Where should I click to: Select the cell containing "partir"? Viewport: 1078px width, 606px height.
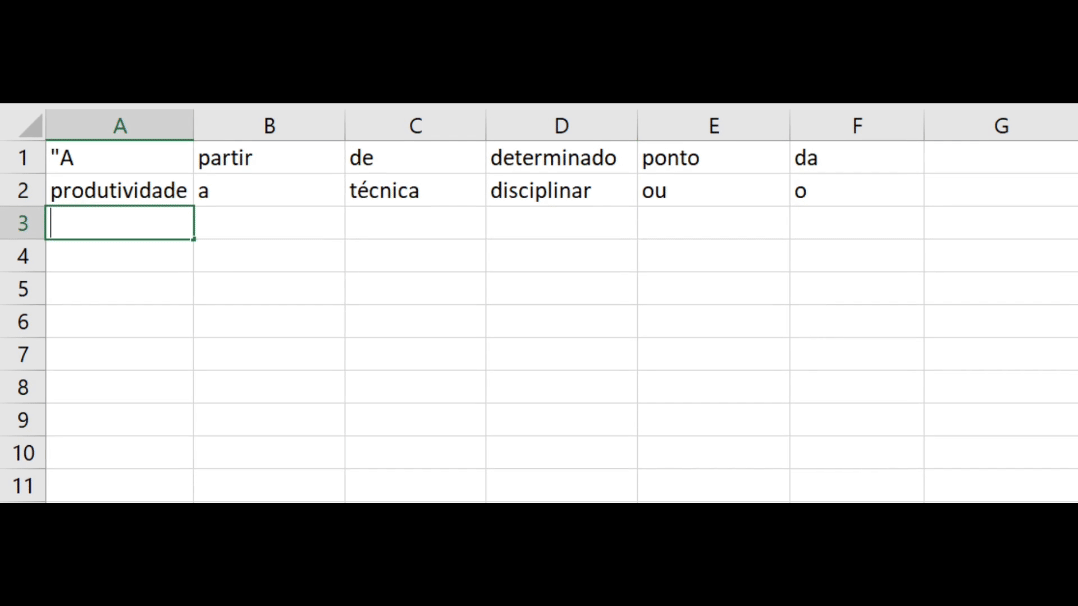269,158
